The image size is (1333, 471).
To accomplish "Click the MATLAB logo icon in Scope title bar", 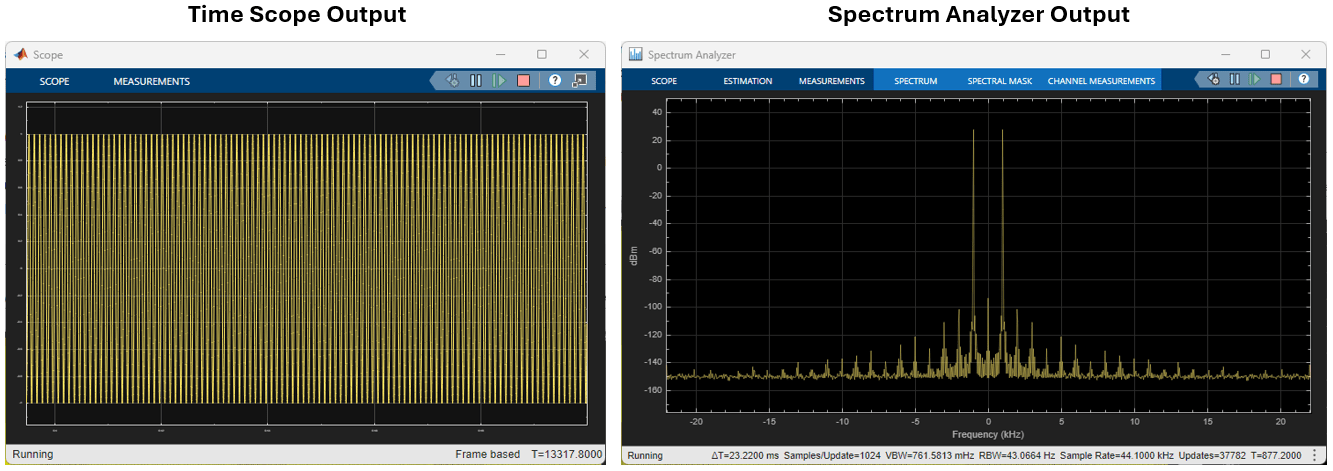I will pos(20,54).
